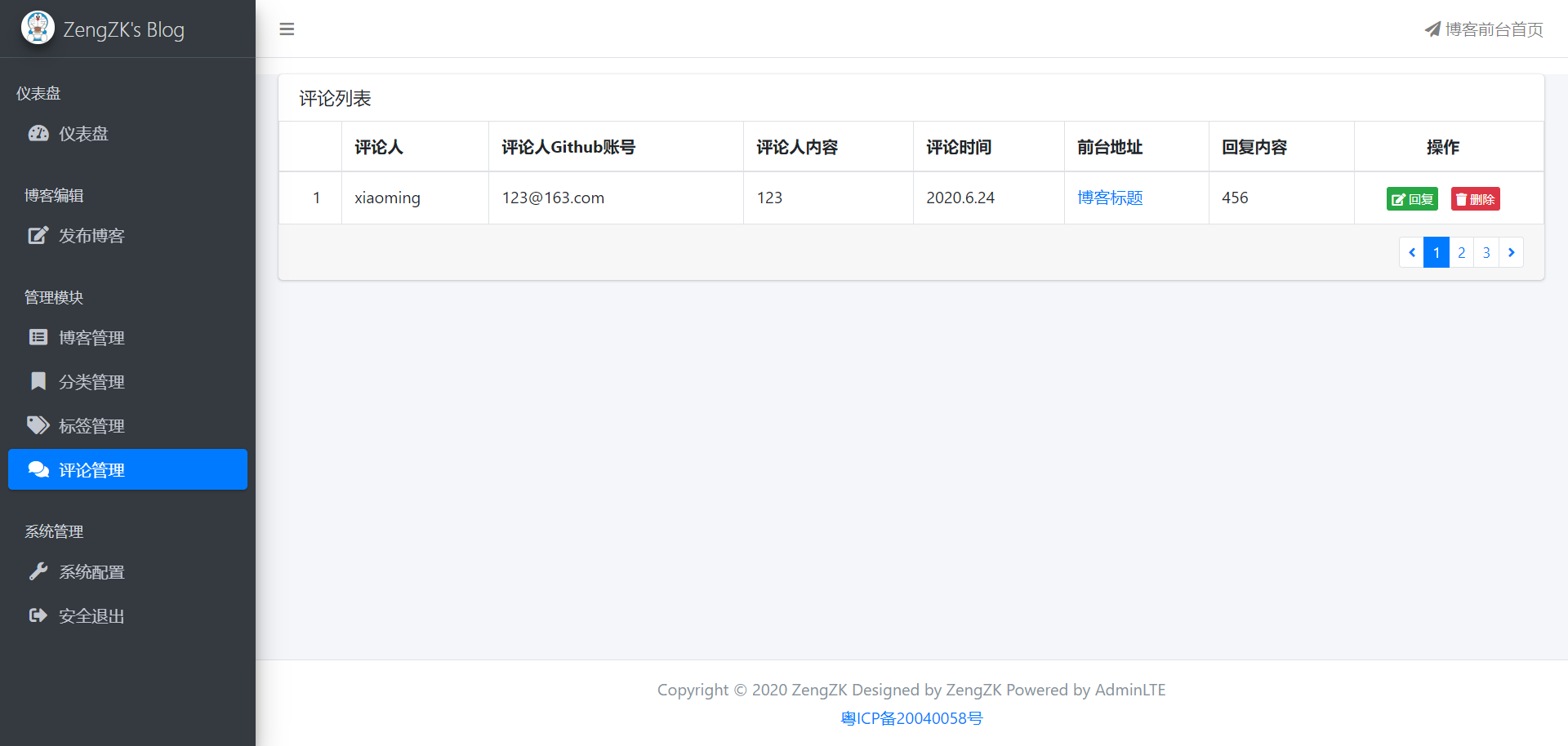Screen dimensions: 1568x746
Task: Click the list icon beside 博客管理
Action: (x=38, y=337)
